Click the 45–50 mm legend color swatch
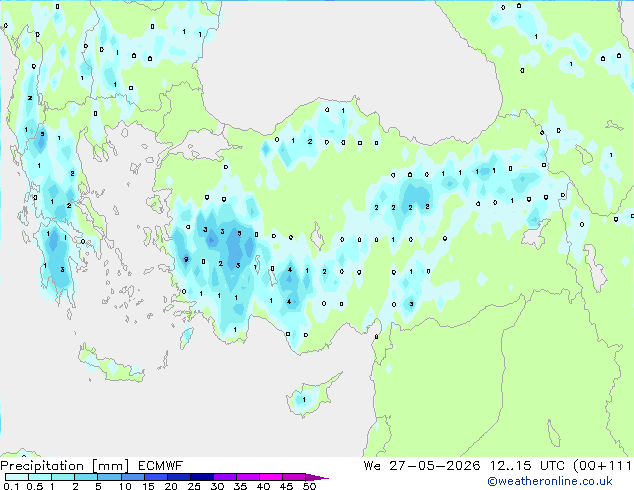 coord(294,477)
